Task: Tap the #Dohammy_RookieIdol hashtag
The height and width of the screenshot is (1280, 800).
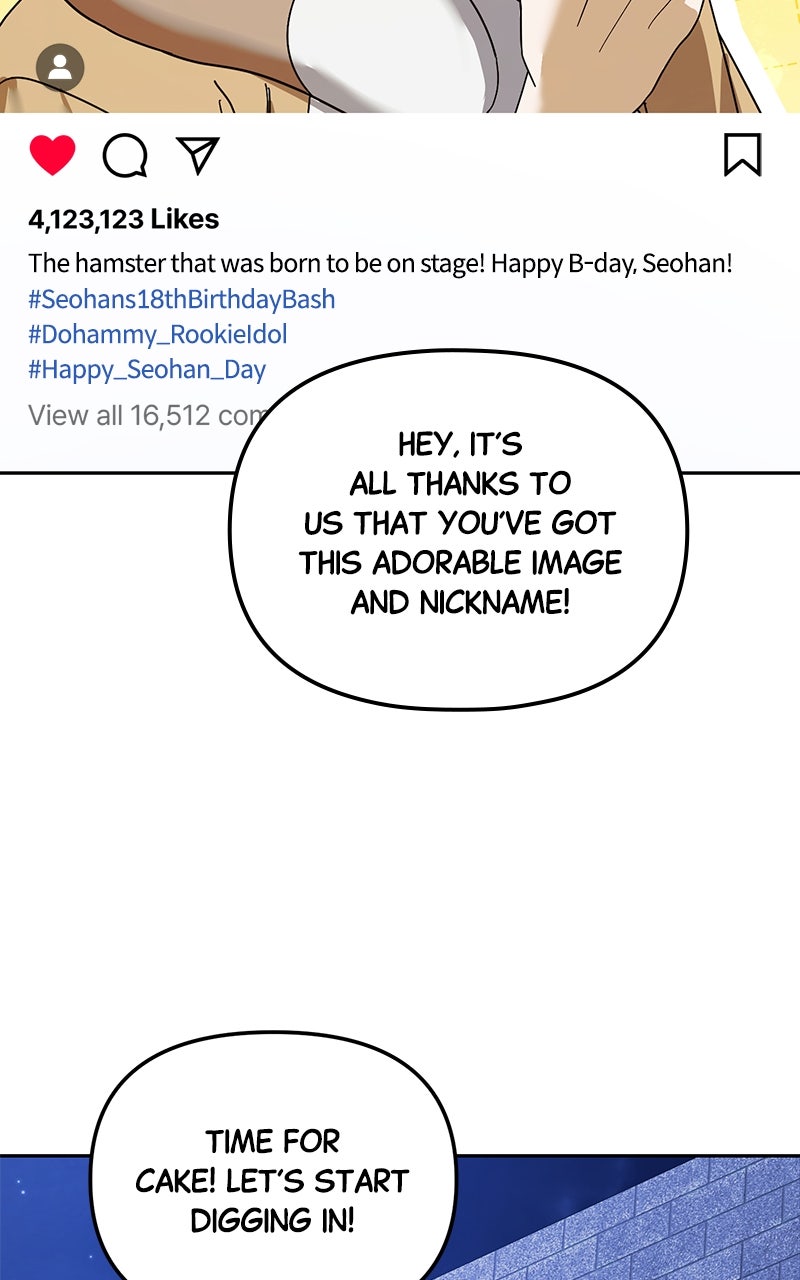Action: 158,334
